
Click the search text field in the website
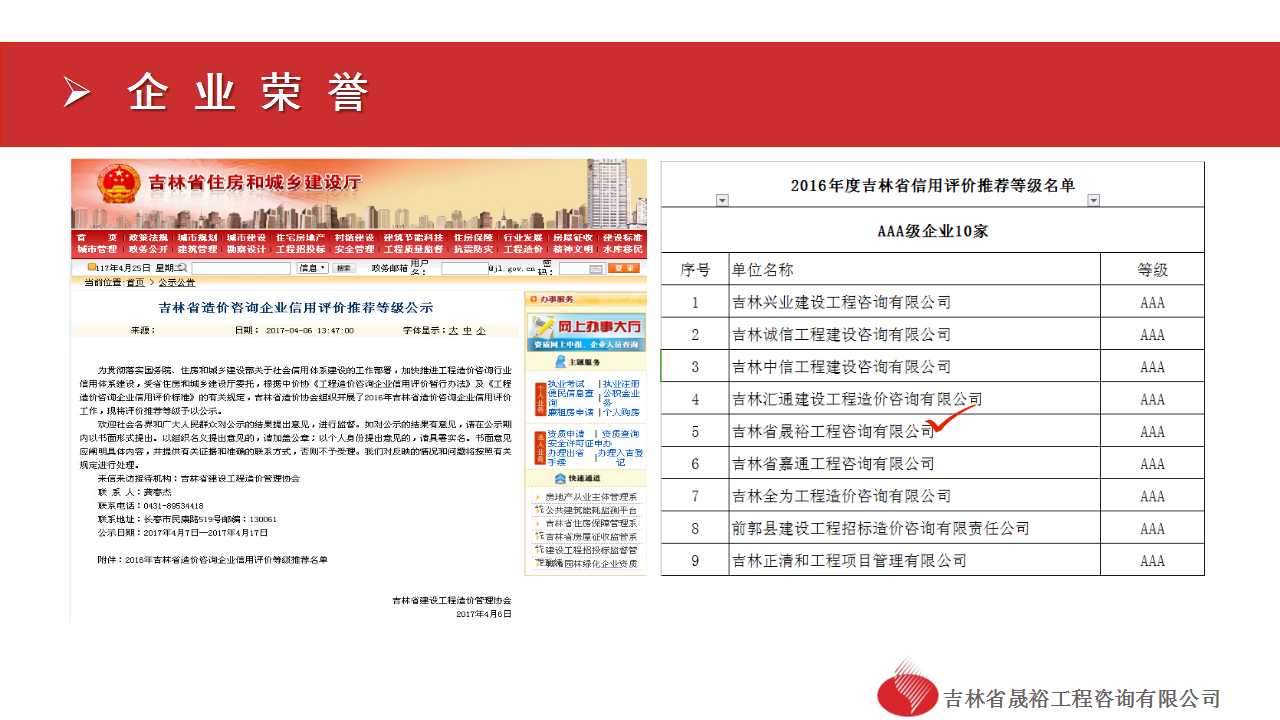[241, 268]
